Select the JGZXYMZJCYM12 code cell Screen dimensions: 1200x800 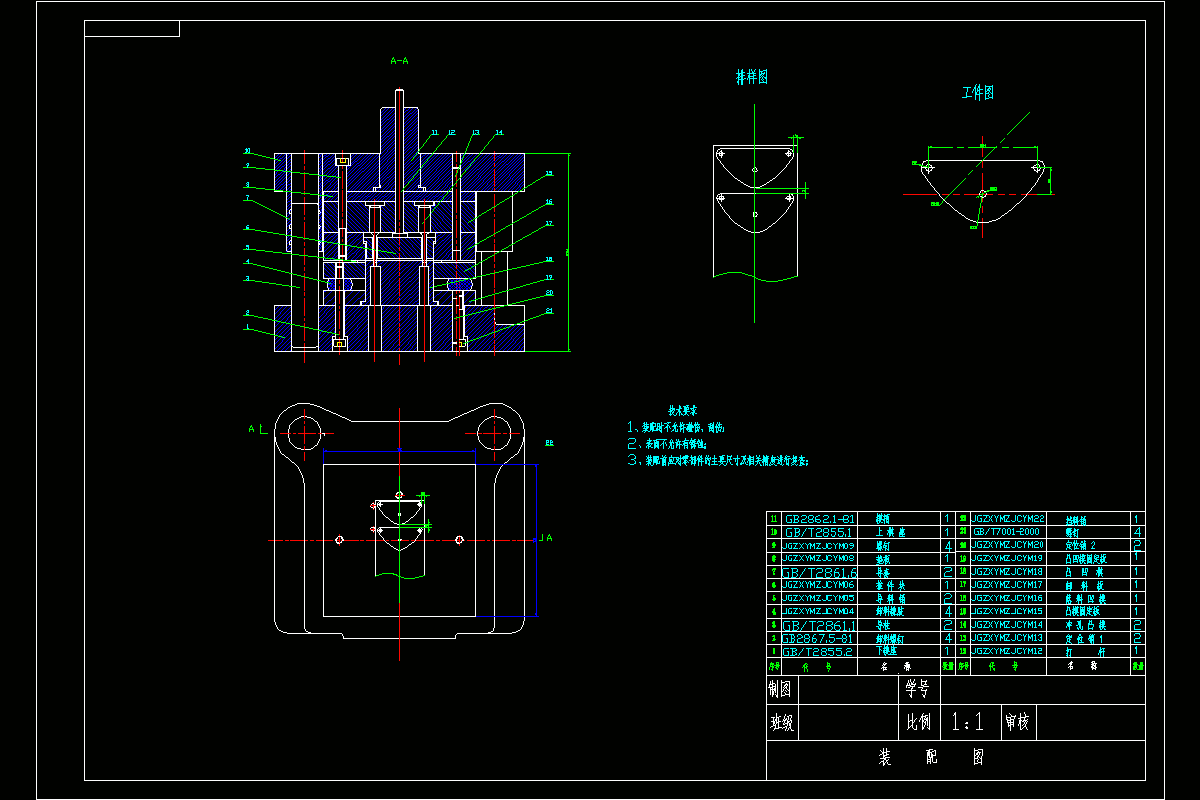(x=1007, y=651)
